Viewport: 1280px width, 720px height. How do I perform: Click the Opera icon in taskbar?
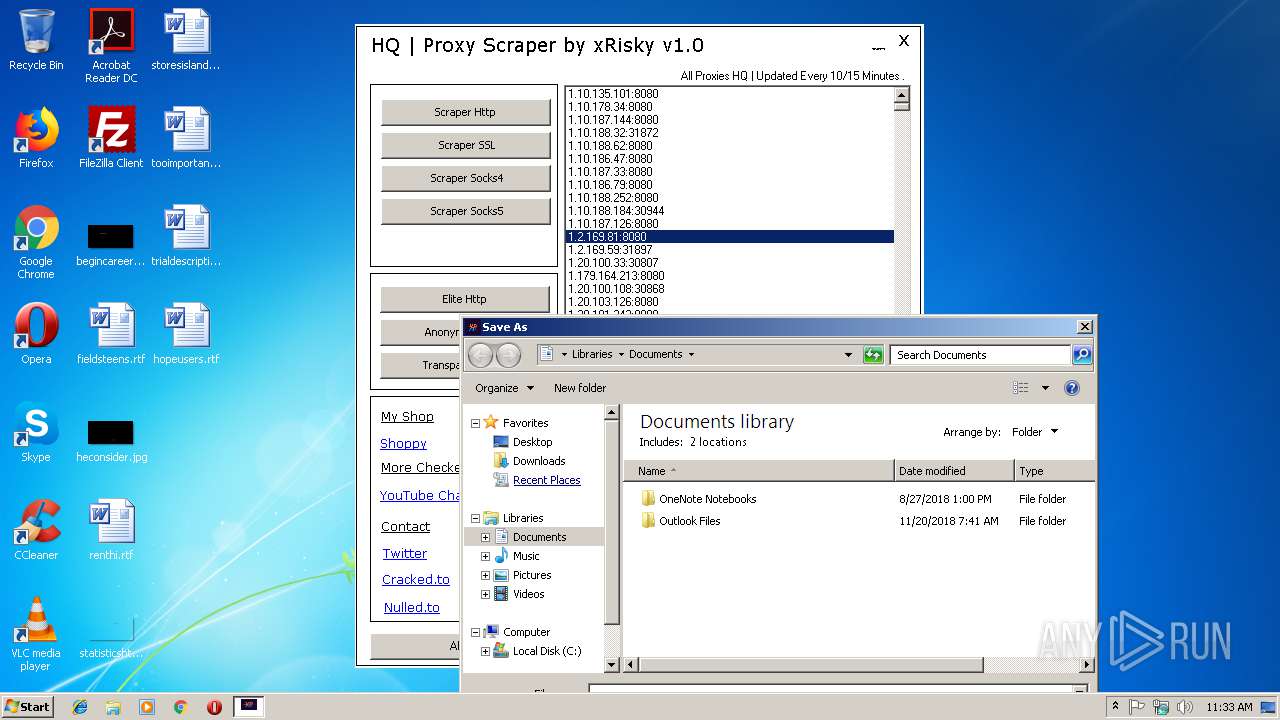click(x=214, y=707)
